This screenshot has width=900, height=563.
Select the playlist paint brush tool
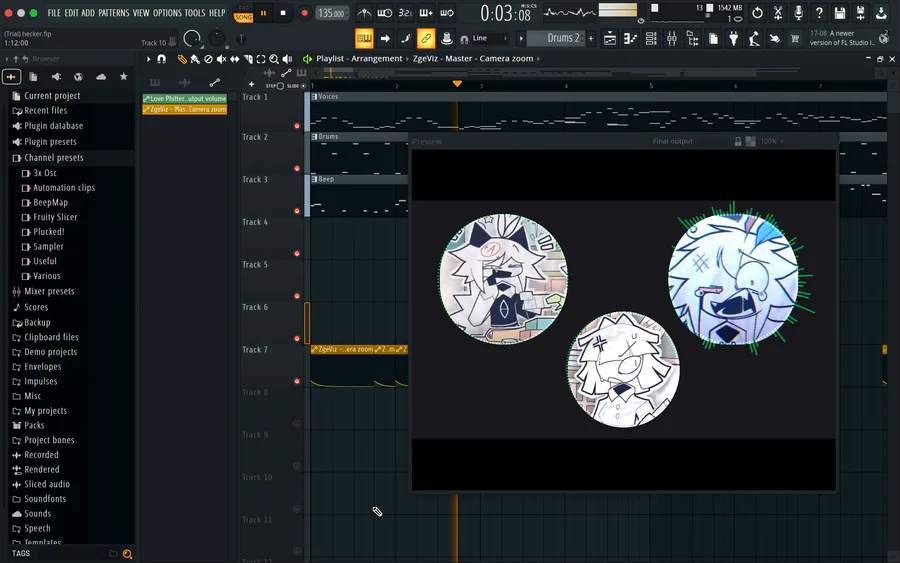(195, 59)
